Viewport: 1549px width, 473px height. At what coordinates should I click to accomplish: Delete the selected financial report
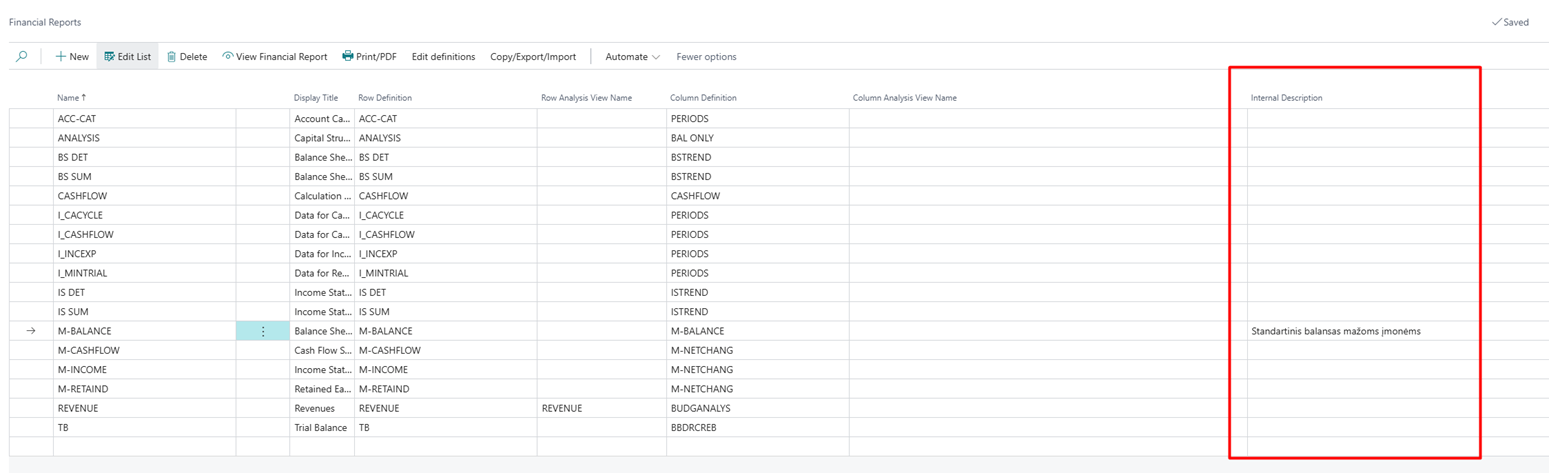coord(187,57)
